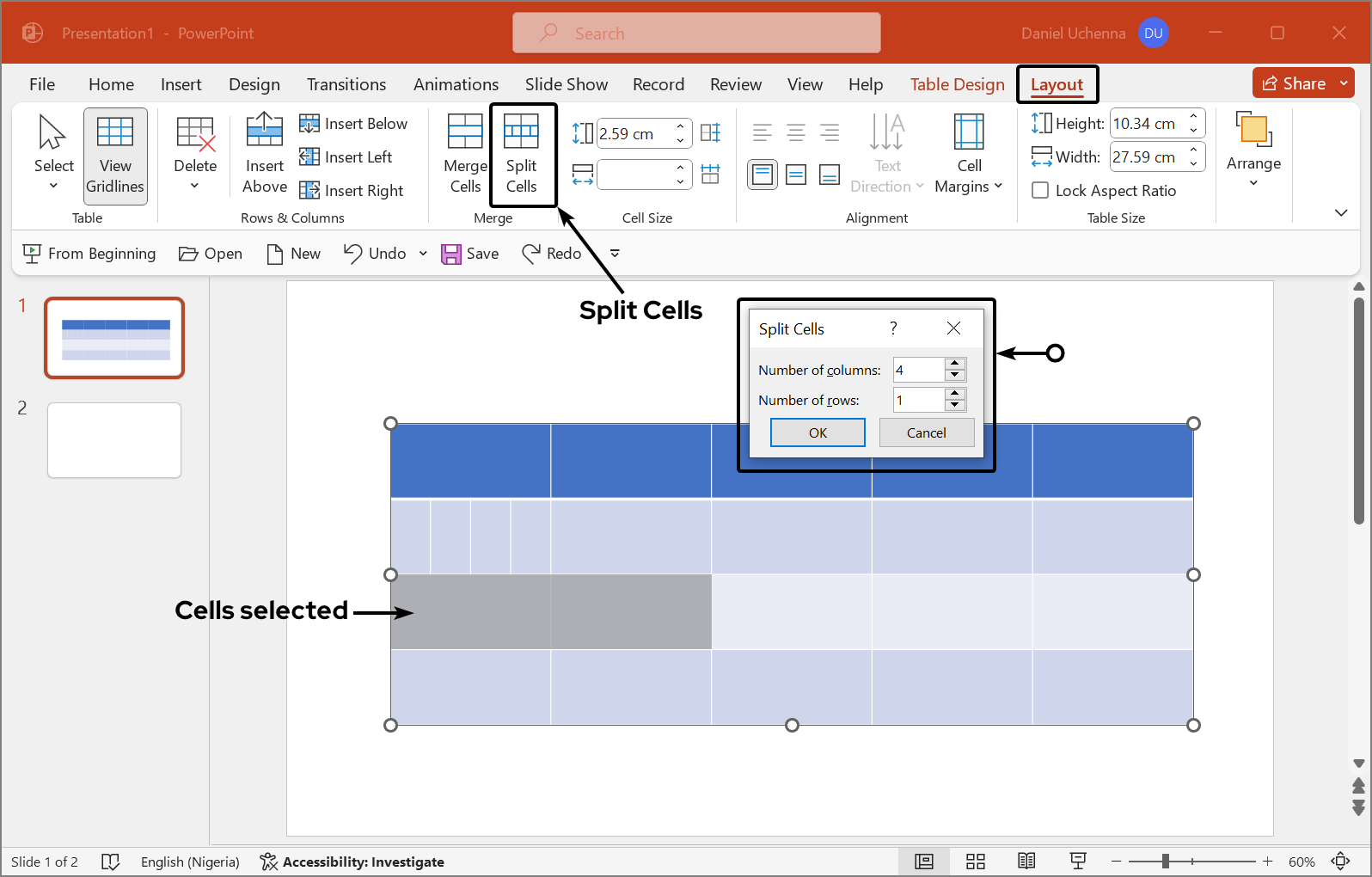The width and height of the screenshot is (1372, 877).
Task: Align text to bottom of cell
Action: [830, 175]
